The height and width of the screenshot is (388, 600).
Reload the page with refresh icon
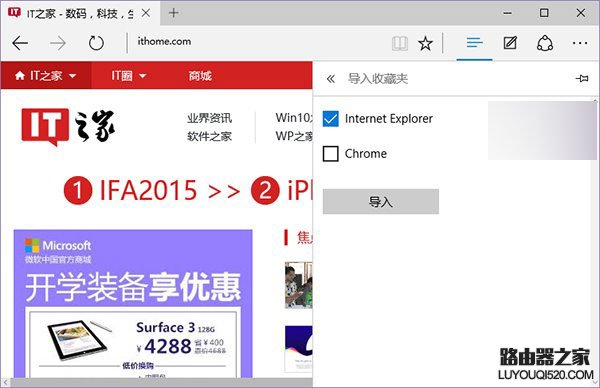point(96,43)
